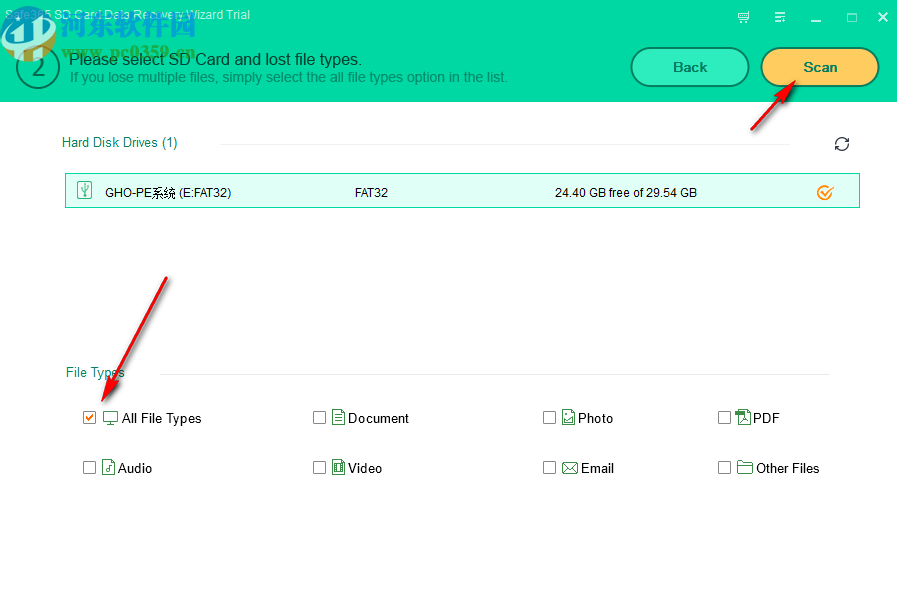Click the PDF file type icon

pyautogui.click(x=744, y=418)
